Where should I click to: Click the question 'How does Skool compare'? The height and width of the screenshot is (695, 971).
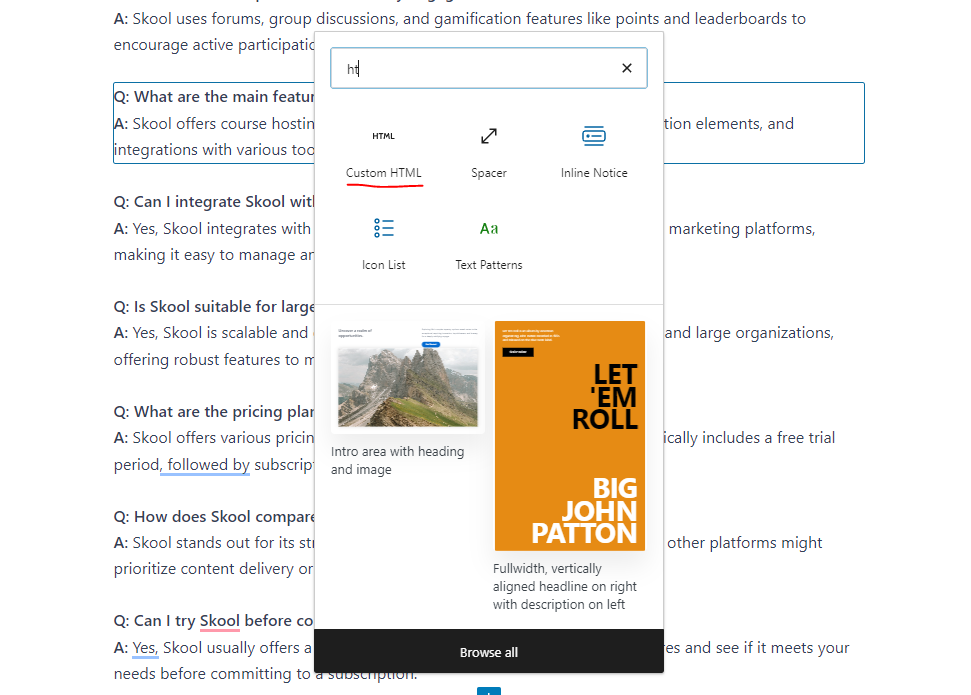pyautogui.click(x=214, y=517)
